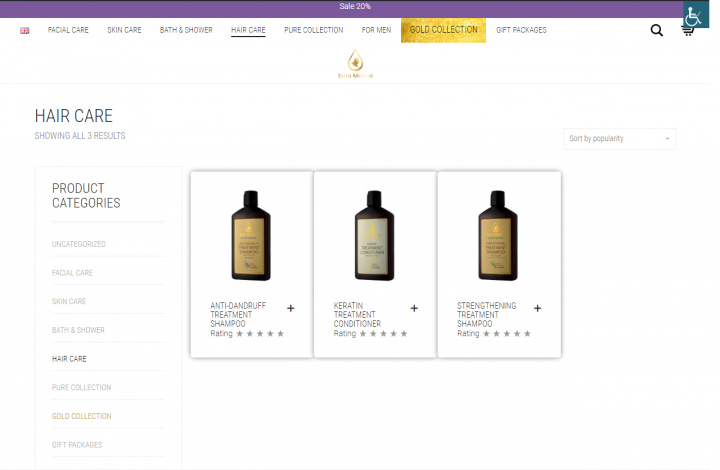The width and height of the screenshot is (720, 470).
Task: Click the star rating of Keratin Conditioner
Action: point(383,334)
